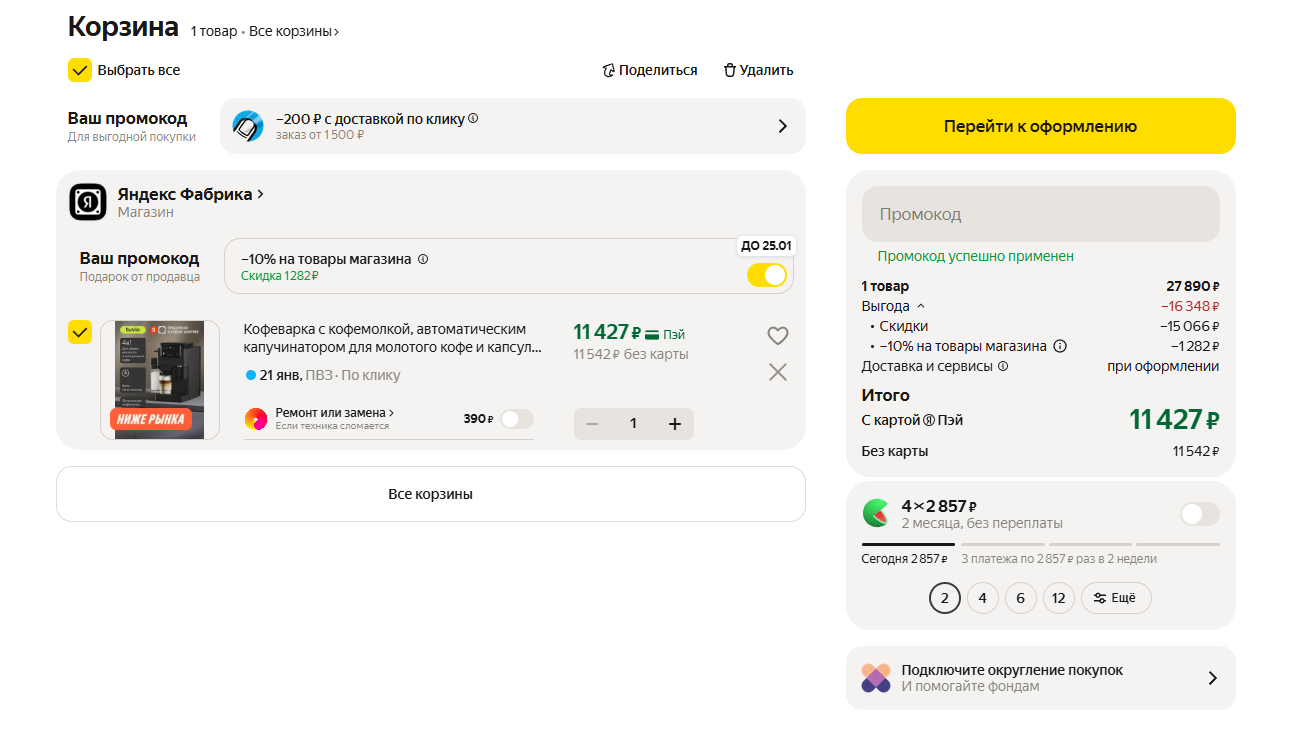Click the heart icon to favorite item
The width and height of the screenshot is (1295, 731).
click(x=777, y=336)
